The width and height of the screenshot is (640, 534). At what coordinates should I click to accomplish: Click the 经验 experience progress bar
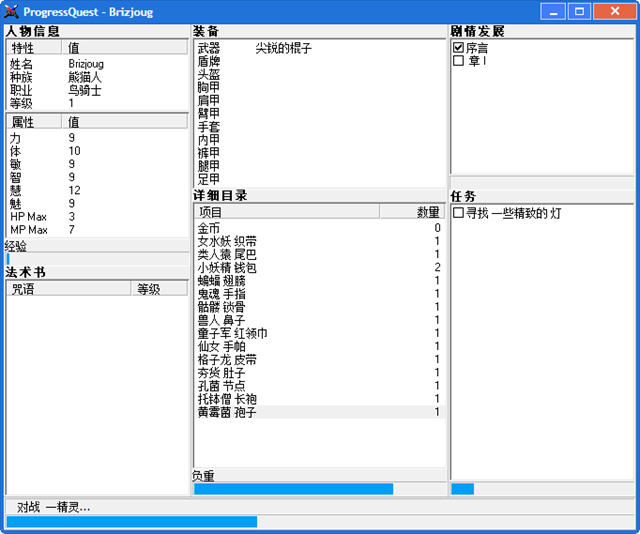pyautogui.click(x=96, y=259)
